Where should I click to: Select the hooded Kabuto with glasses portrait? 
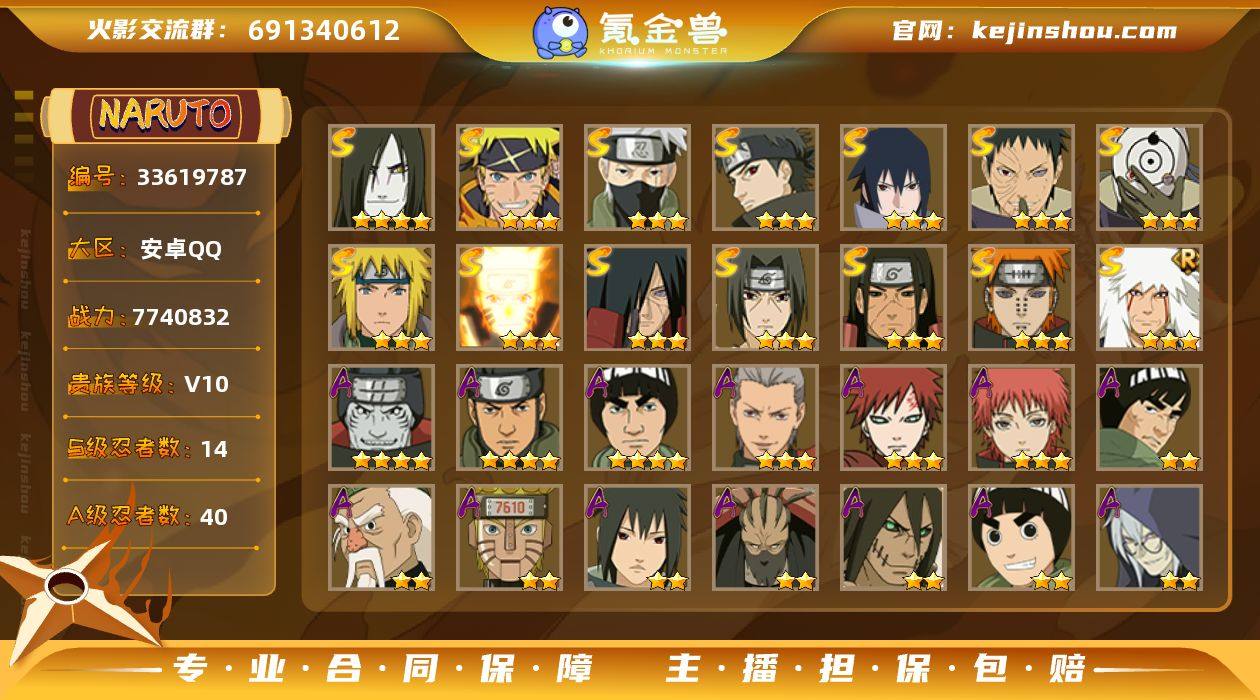point(1149,538)
